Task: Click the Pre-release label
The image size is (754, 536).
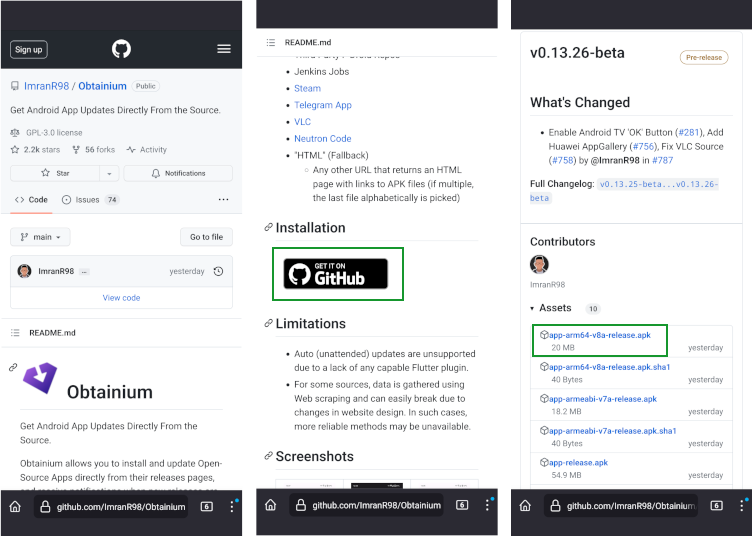Action: point(704,58)
